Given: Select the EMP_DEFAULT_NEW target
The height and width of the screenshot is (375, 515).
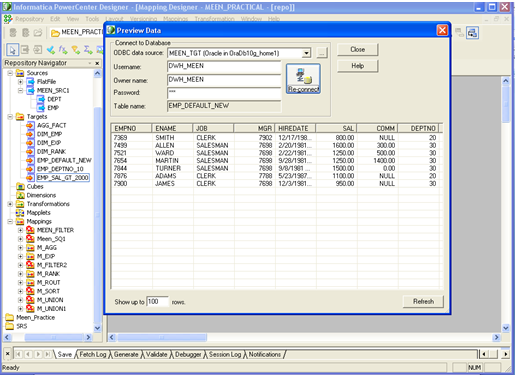Looking at the screenshot, I should coord(64,160).
